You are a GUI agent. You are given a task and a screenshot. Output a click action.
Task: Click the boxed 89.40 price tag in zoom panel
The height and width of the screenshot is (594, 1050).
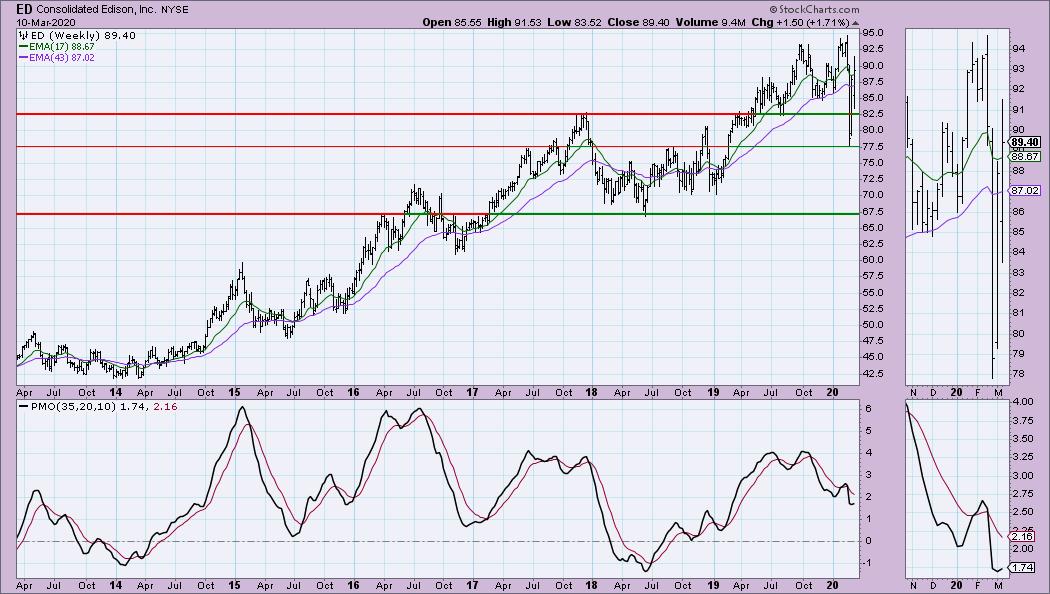[1025, 142]
